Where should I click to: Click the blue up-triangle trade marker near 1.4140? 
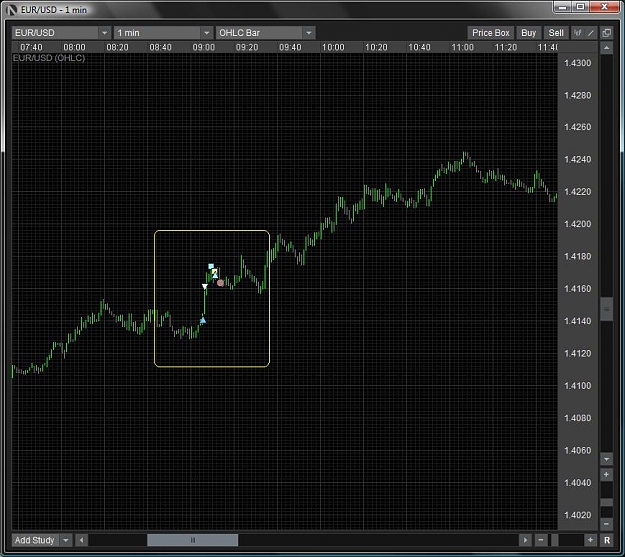point(203,320)
